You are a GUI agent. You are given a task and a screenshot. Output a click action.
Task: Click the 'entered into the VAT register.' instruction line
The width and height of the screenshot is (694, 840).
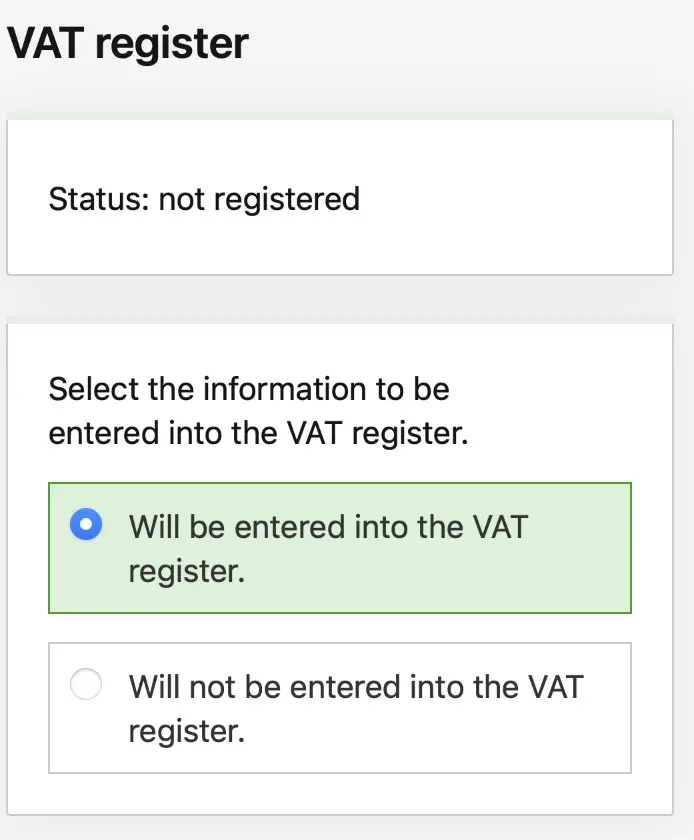tap(258, 433)
